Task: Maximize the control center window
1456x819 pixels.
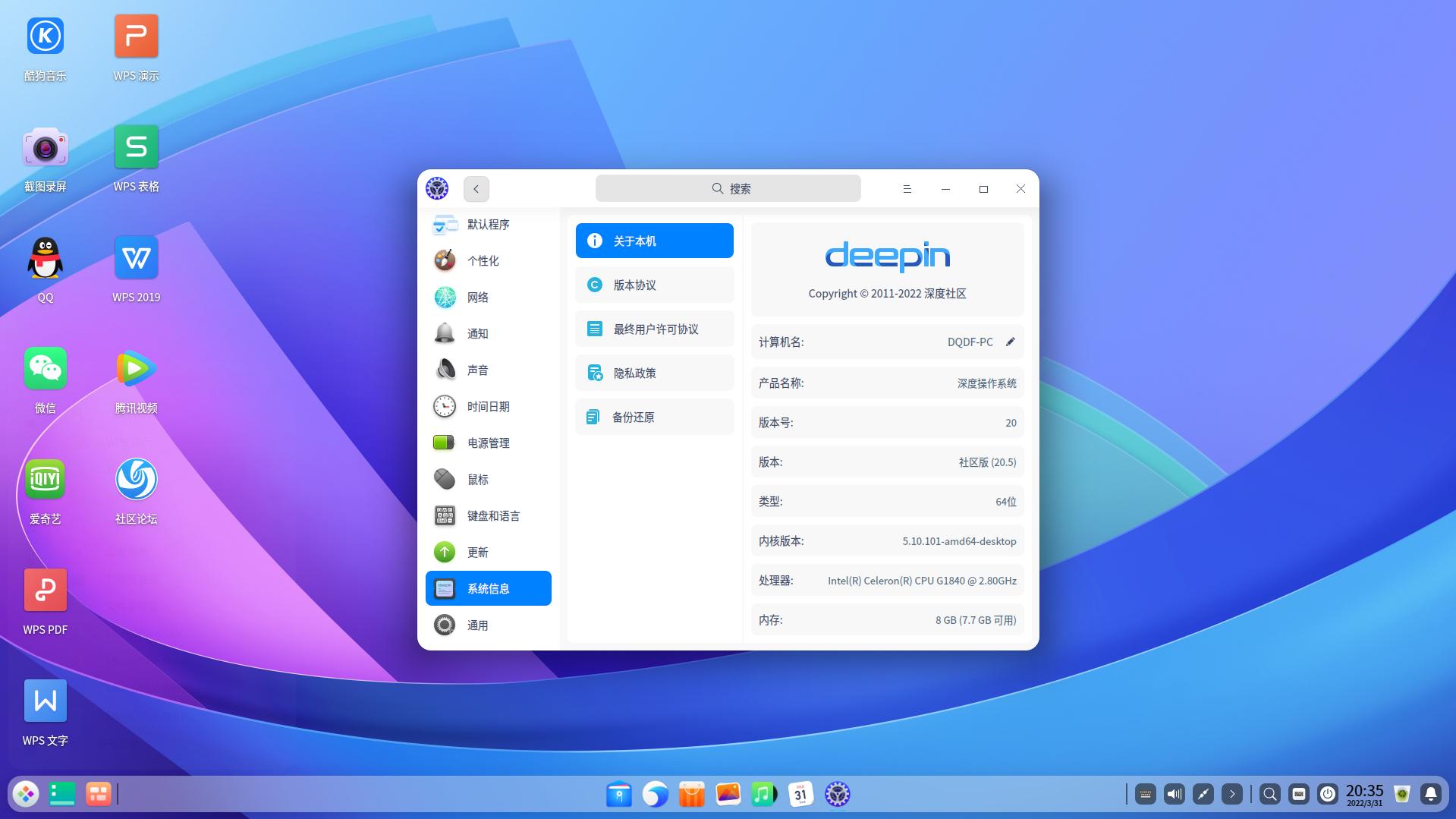Action: (x=983, y=189)
